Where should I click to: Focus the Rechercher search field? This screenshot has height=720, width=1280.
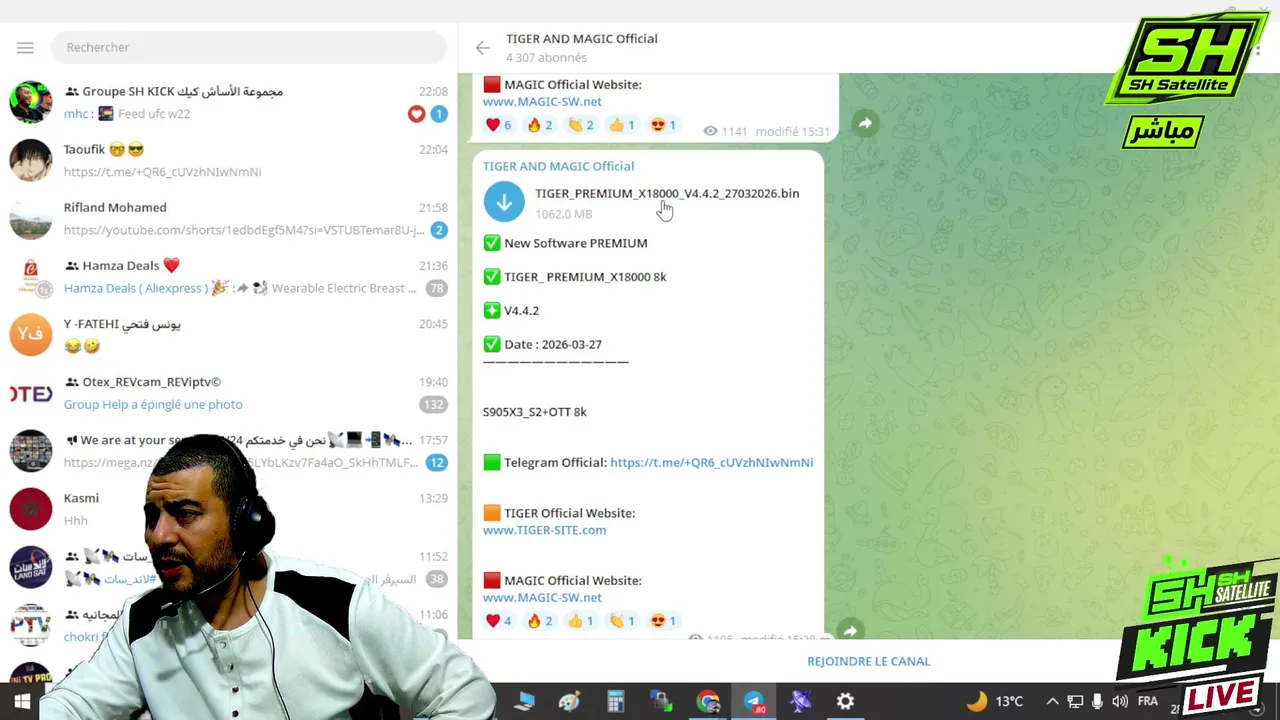click(248, 47)
